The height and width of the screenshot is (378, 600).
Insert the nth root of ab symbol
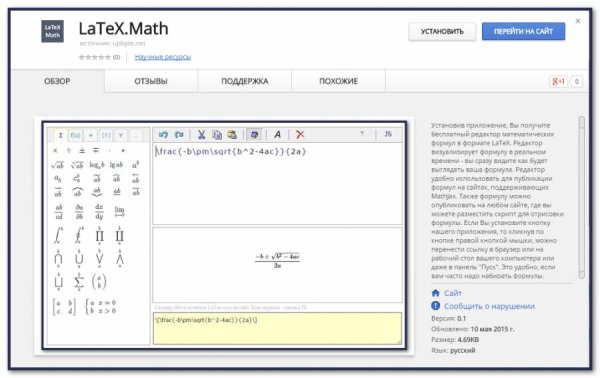point(77,165)
